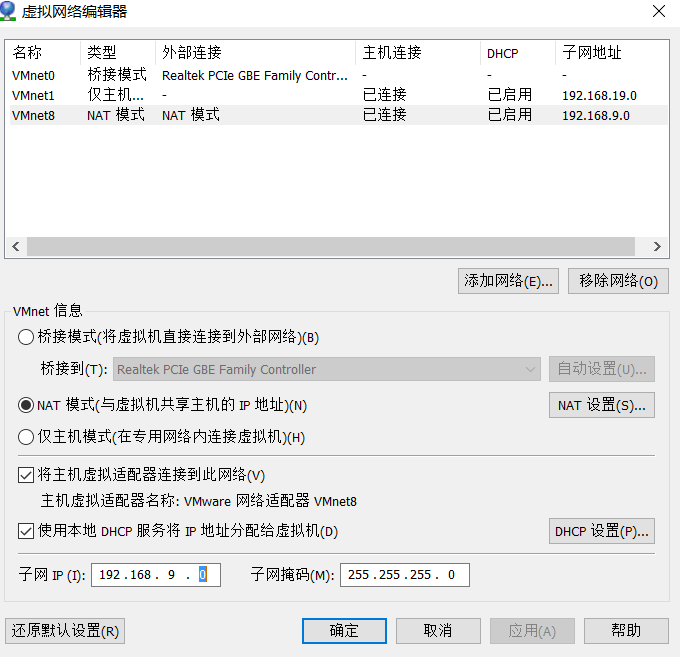This screenshot has width=680, height=657.
Task: Select NAT 模式 radio button
Action: pyautogui.click(x=26, y=405)
